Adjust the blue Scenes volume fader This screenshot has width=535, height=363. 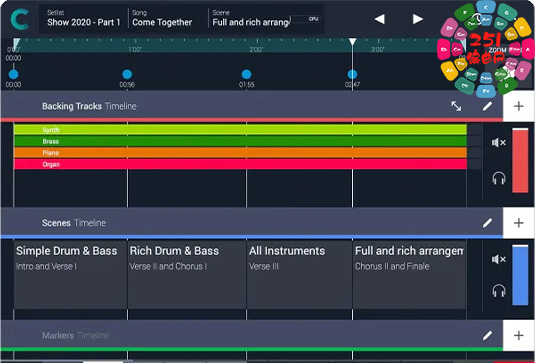click(x=520, y=275)
